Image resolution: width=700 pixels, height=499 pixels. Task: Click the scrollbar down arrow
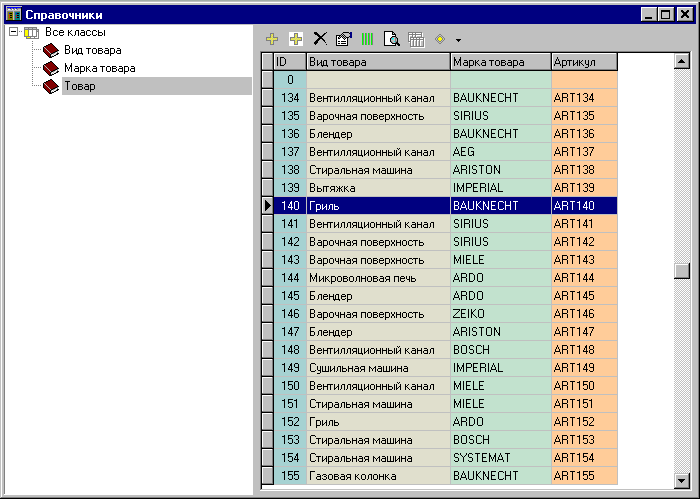pyautogui.click(x=682, y=481)
